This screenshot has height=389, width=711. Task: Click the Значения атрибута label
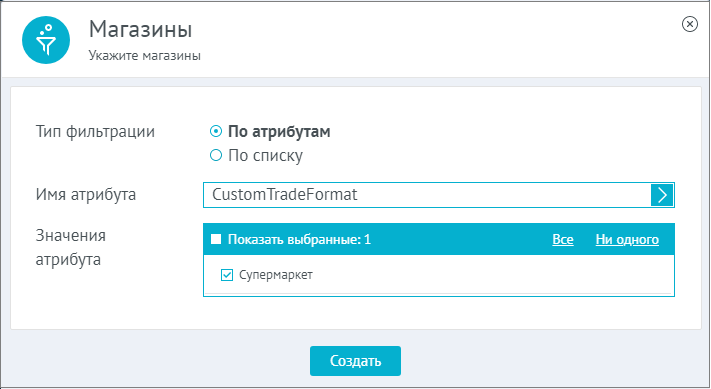pos(71,248)
